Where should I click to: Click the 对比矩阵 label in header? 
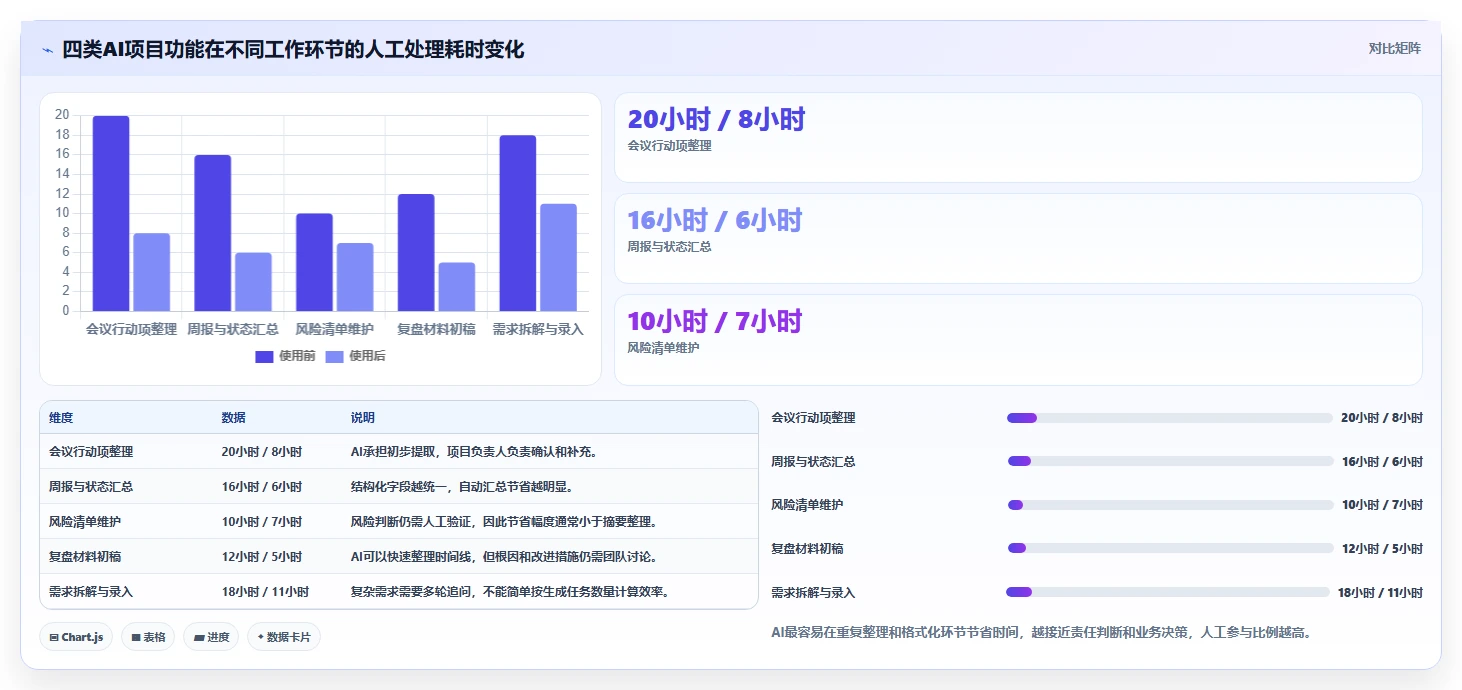click(x=1394, y=49)
